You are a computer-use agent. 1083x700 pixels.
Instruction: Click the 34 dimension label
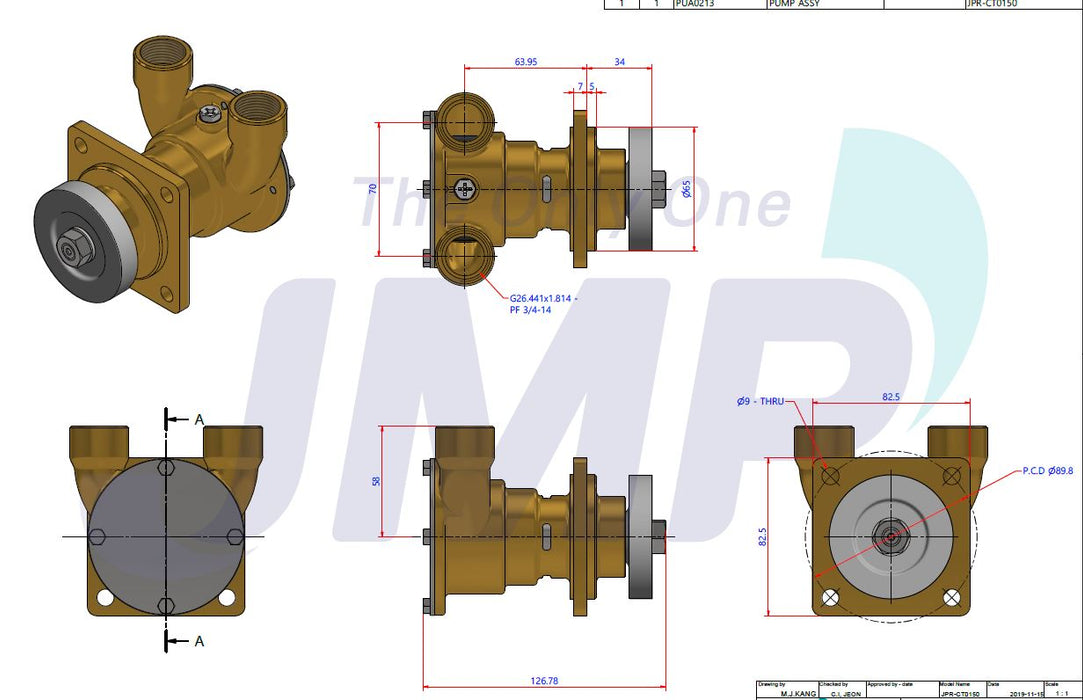pos(620,62)
